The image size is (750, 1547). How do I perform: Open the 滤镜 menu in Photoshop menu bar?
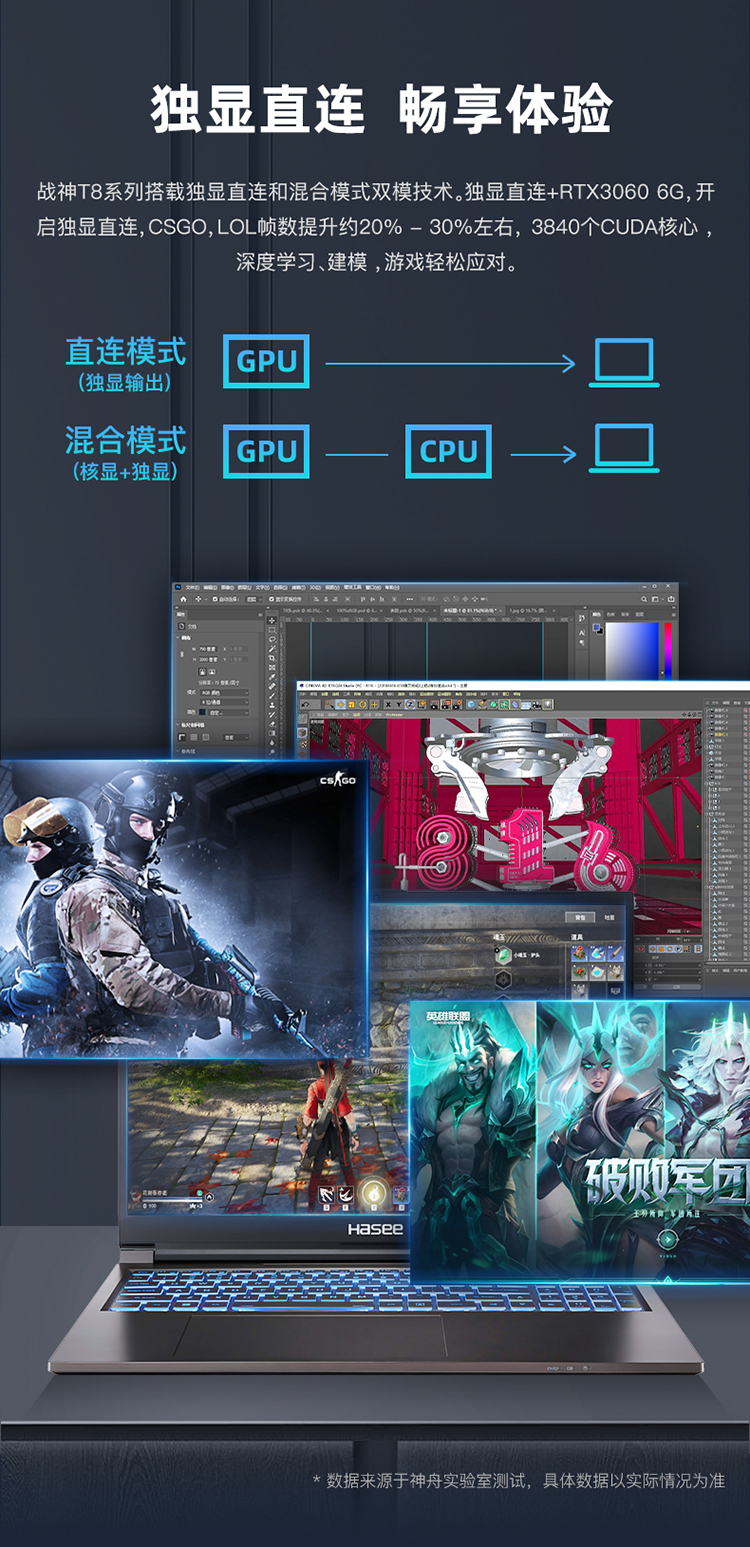point(301,587)
